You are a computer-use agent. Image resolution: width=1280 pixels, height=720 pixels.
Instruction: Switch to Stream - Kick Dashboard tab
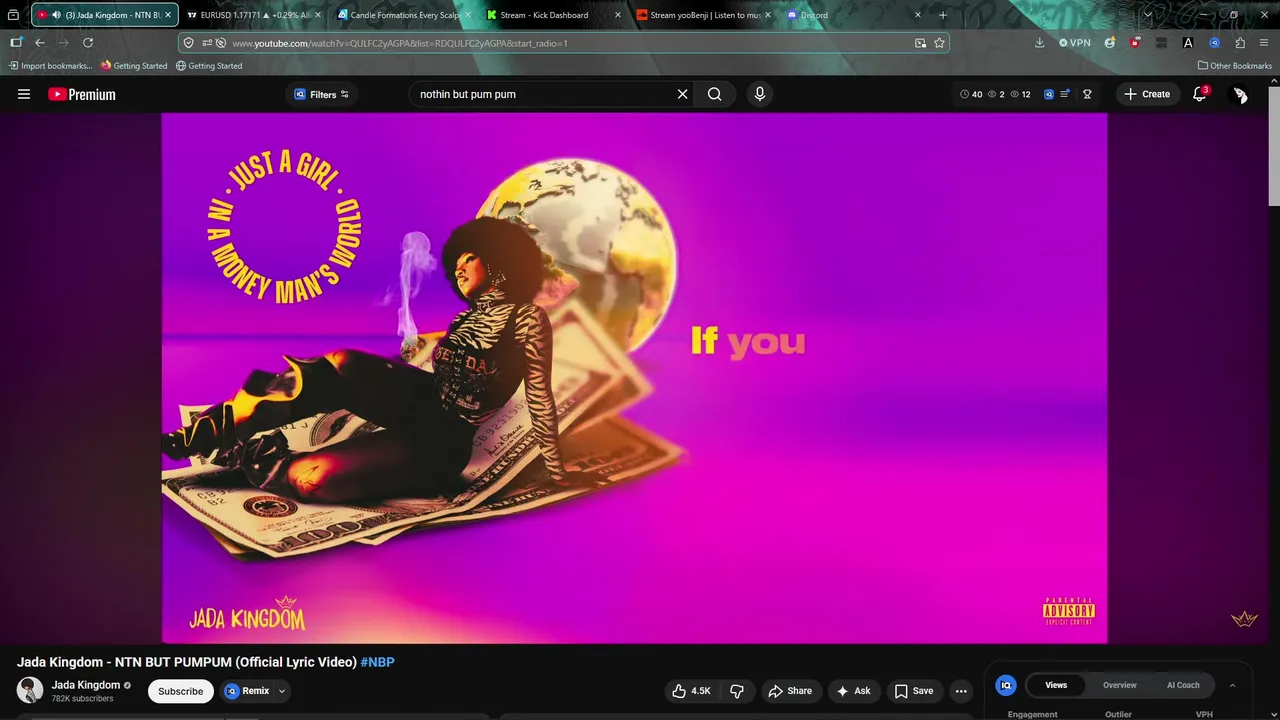coord(553,15)
